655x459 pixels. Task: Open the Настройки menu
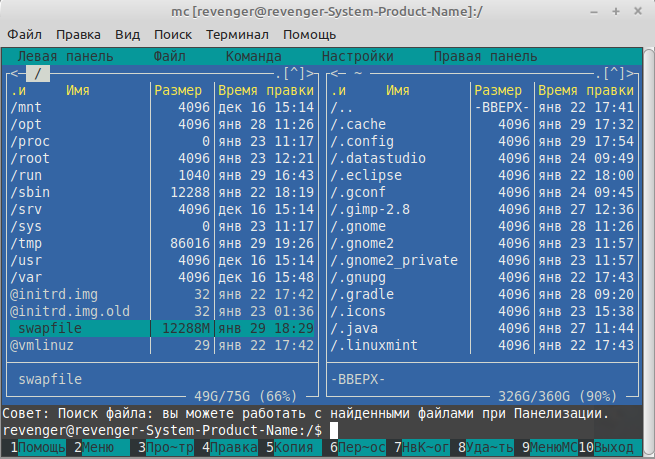click(358, 56)
